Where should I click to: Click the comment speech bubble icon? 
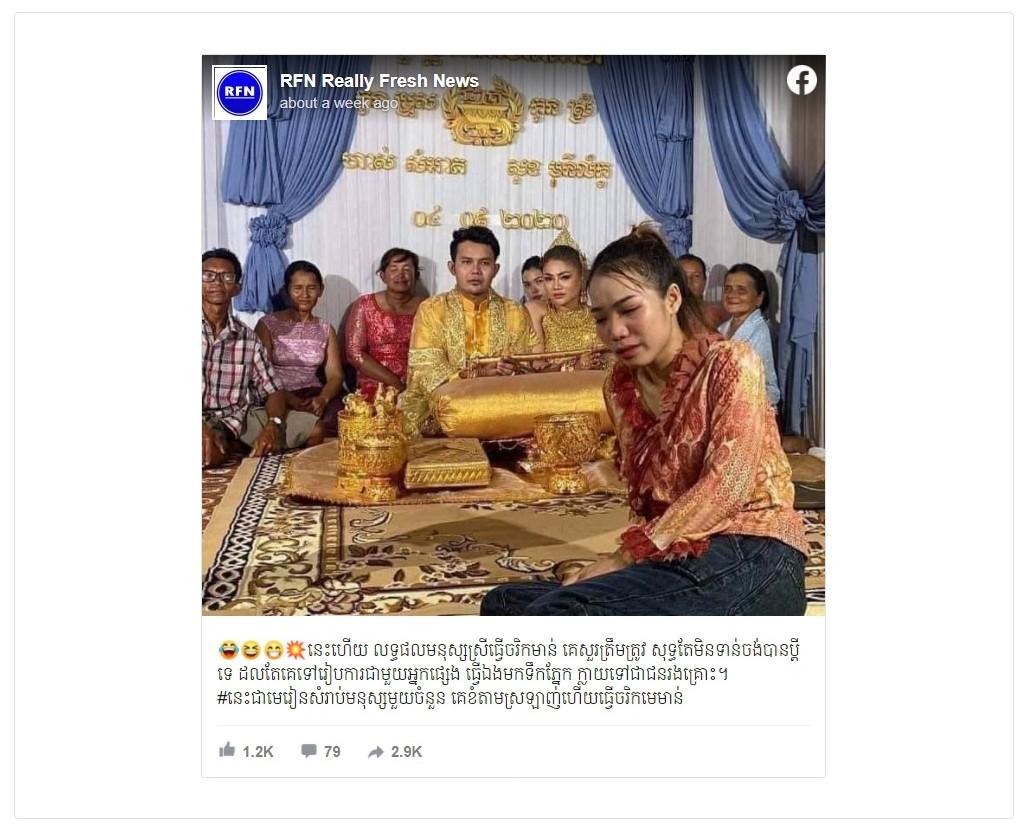[309, 751]
